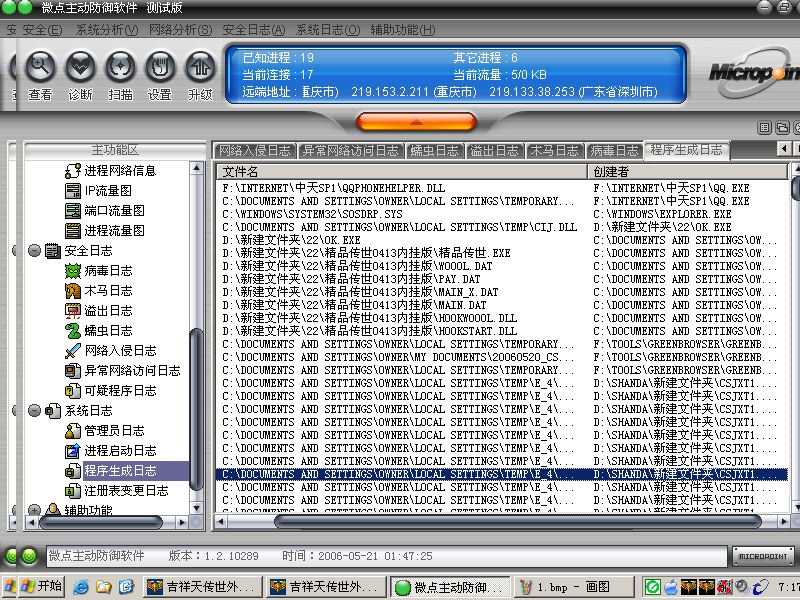The width and height of the screenshot is (800, 600).
Task: Open the 查看 (View) toolbar button
Action: (x=40, y=76)
